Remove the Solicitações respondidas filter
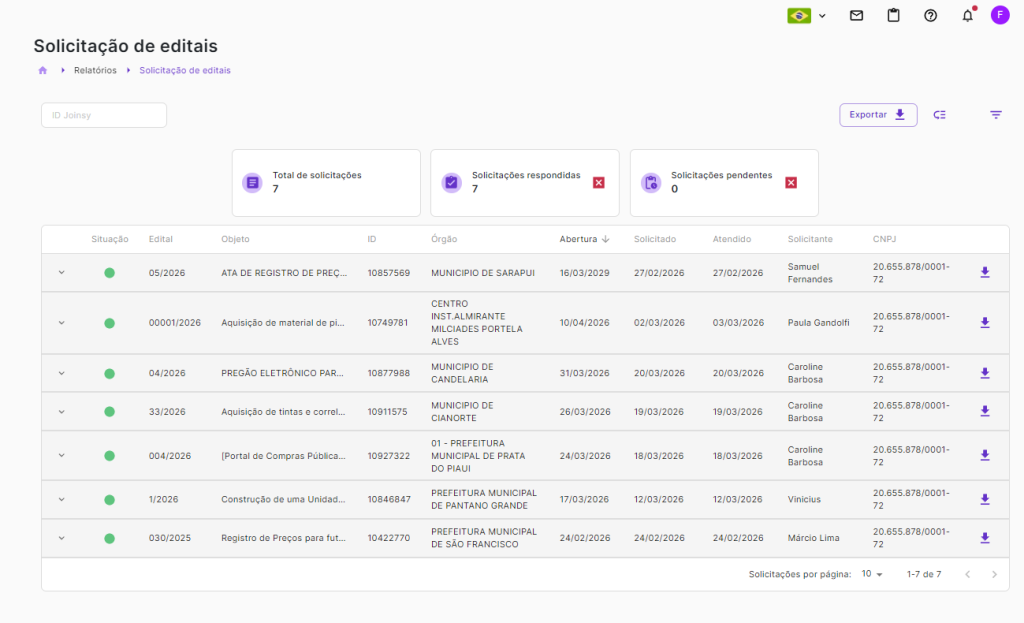Screen dimensions: 1024x623 [x=599, y=183]
